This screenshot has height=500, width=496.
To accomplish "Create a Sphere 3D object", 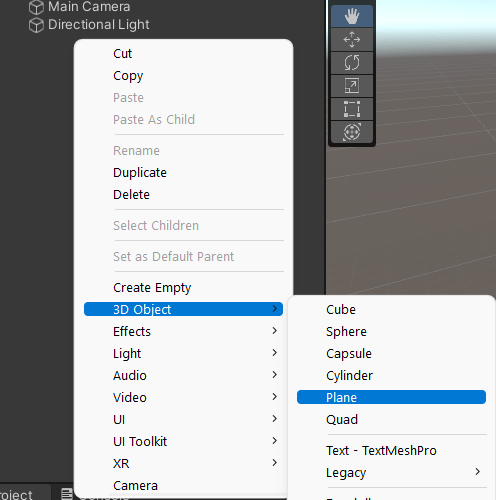I will click(391, 332).
